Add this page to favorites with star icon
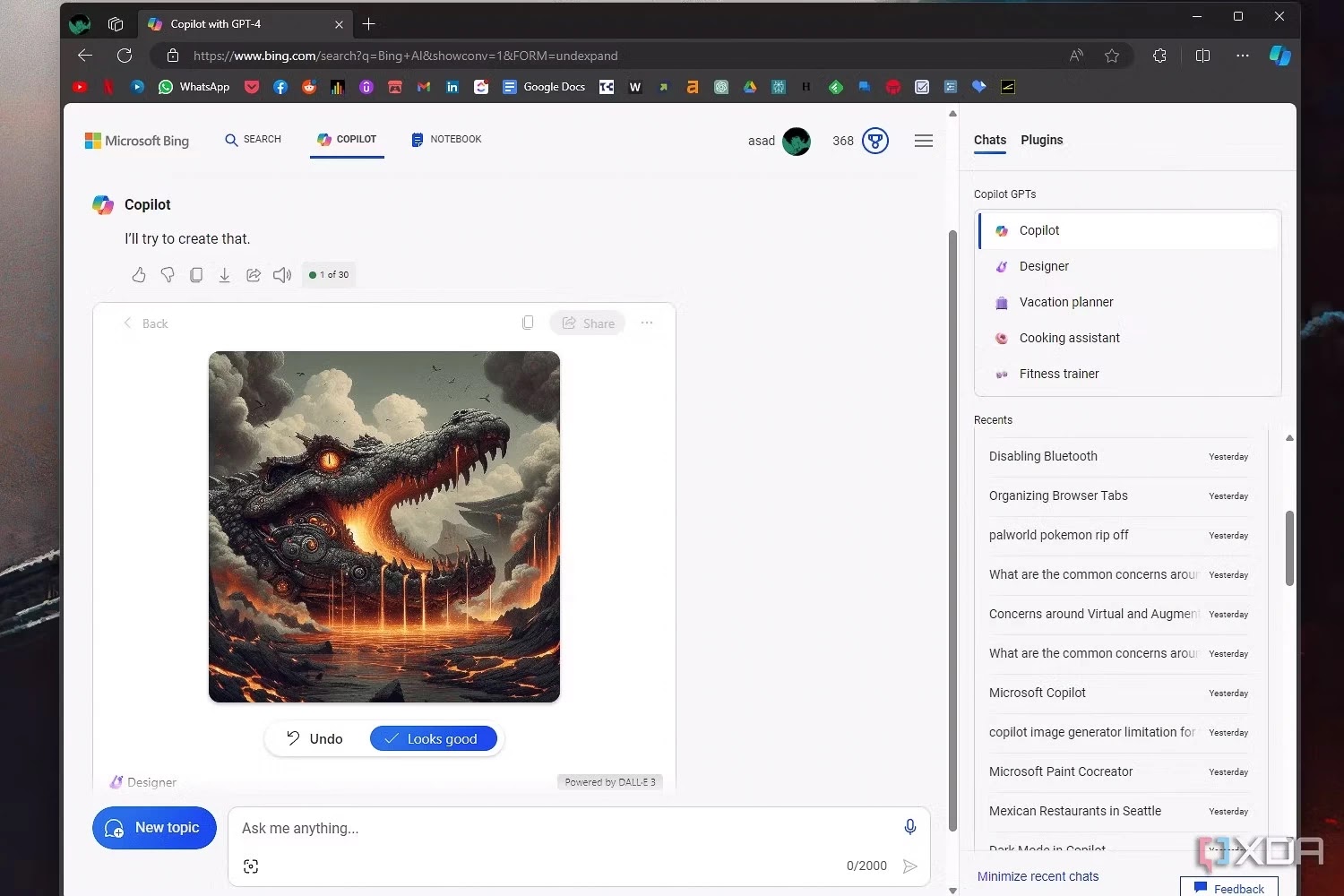The image size is (1344, 896). tap(1112, 56)
